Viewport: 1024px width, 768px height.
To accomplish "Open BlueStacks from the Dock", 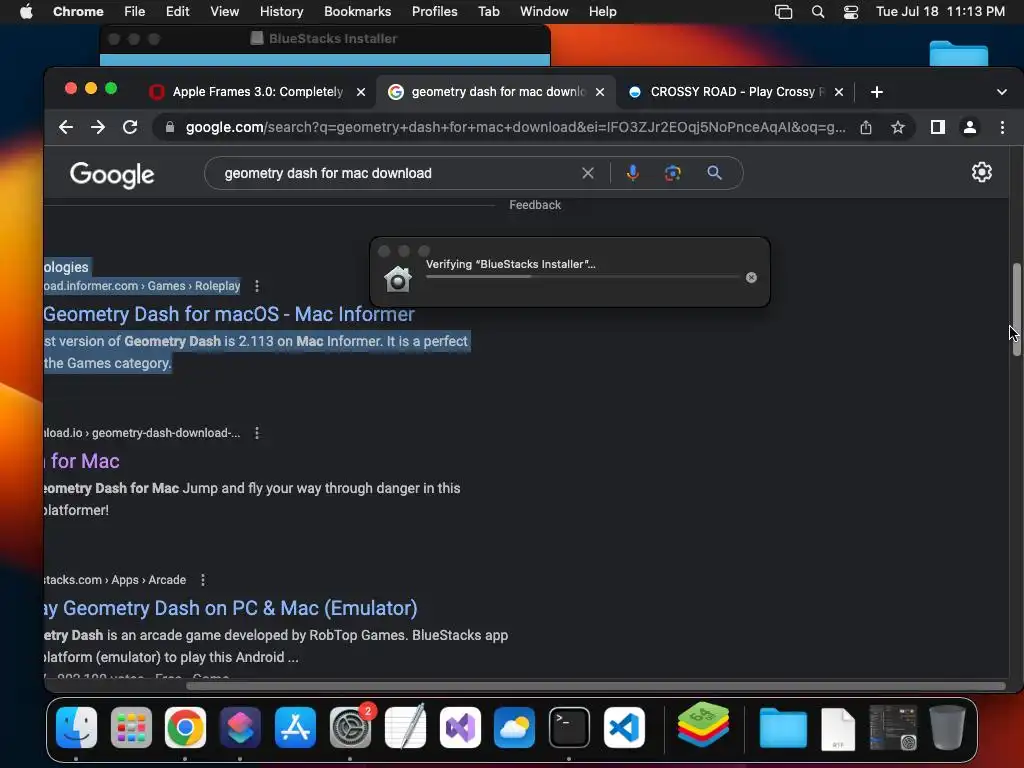I will 703,725.
